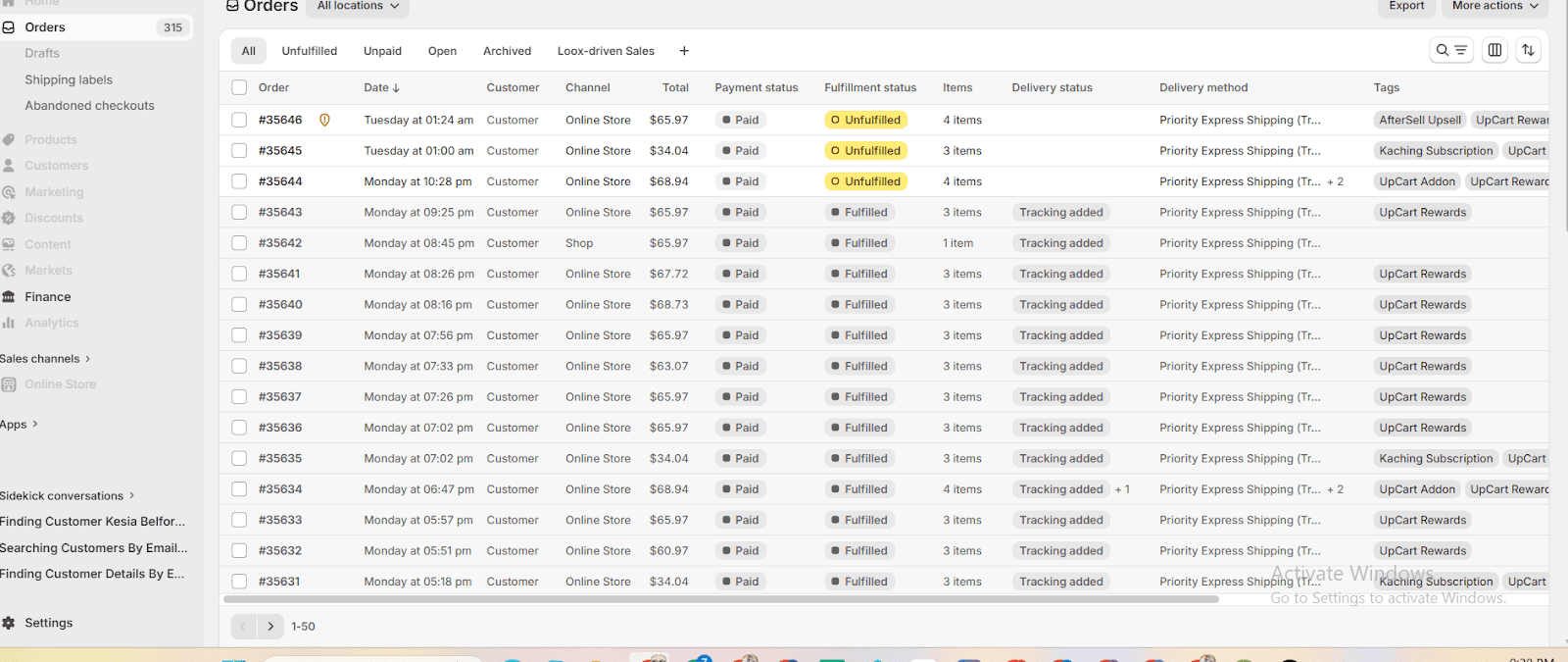Image resolution: width=1568 pixels, height=662 pixels.
Task: Click the Analytics bar chart icon
Action: [x=8, y=323]
